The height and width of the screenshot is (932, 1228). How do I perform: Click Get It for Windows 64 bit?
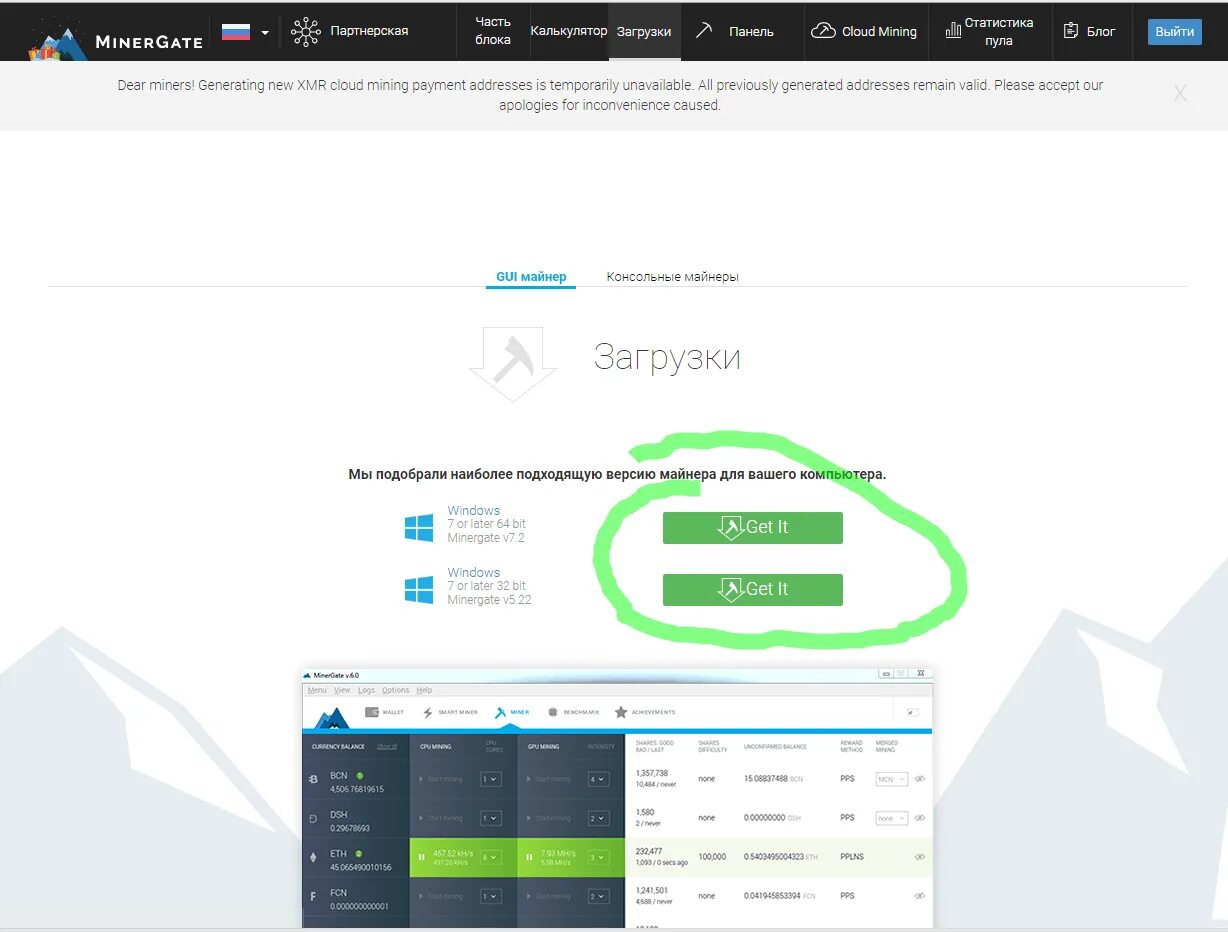click(x=753, y=528)
